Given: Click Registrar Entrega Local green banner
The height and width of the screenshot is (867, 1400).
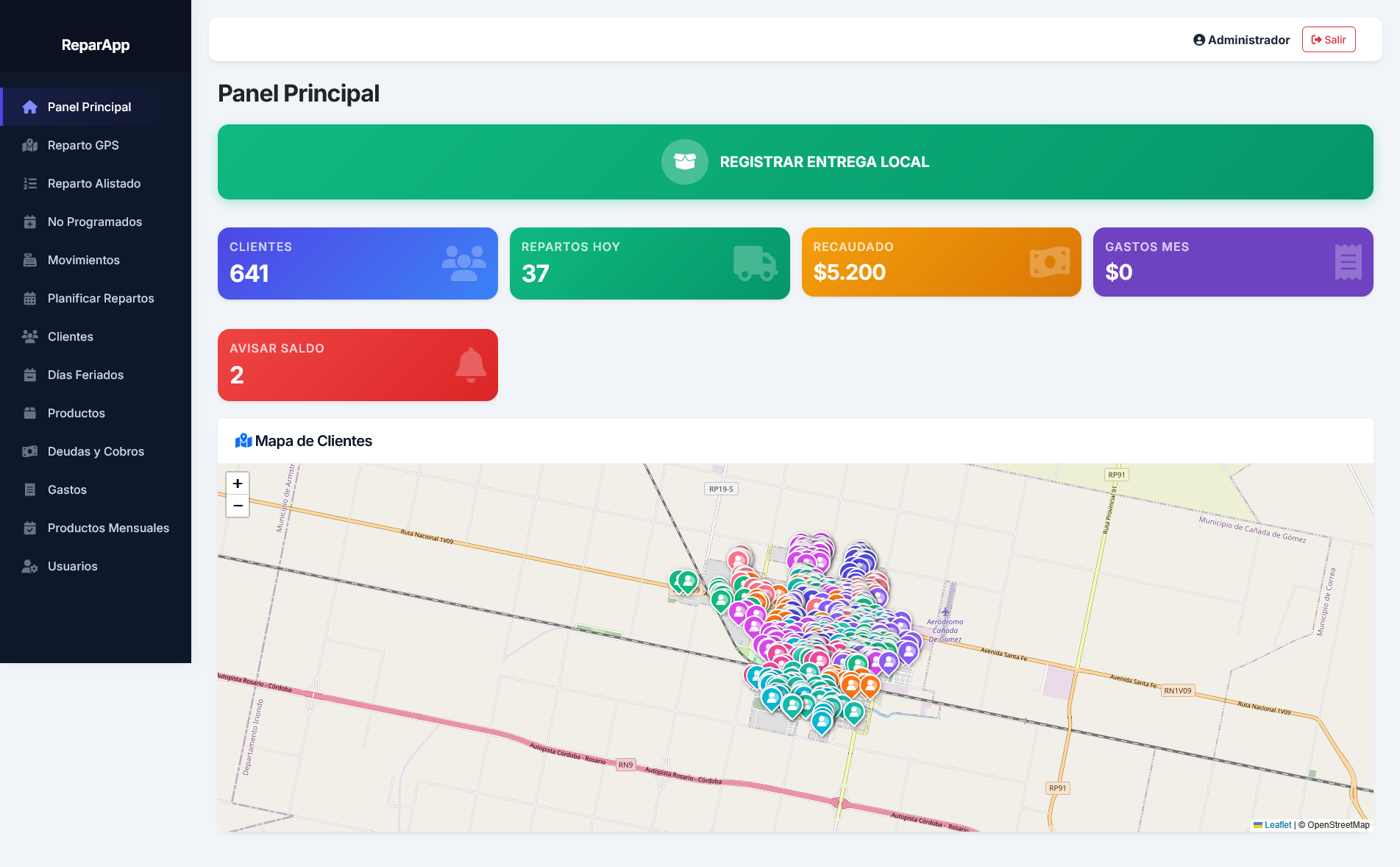Looking at the screenshot, I should point(795,162).
